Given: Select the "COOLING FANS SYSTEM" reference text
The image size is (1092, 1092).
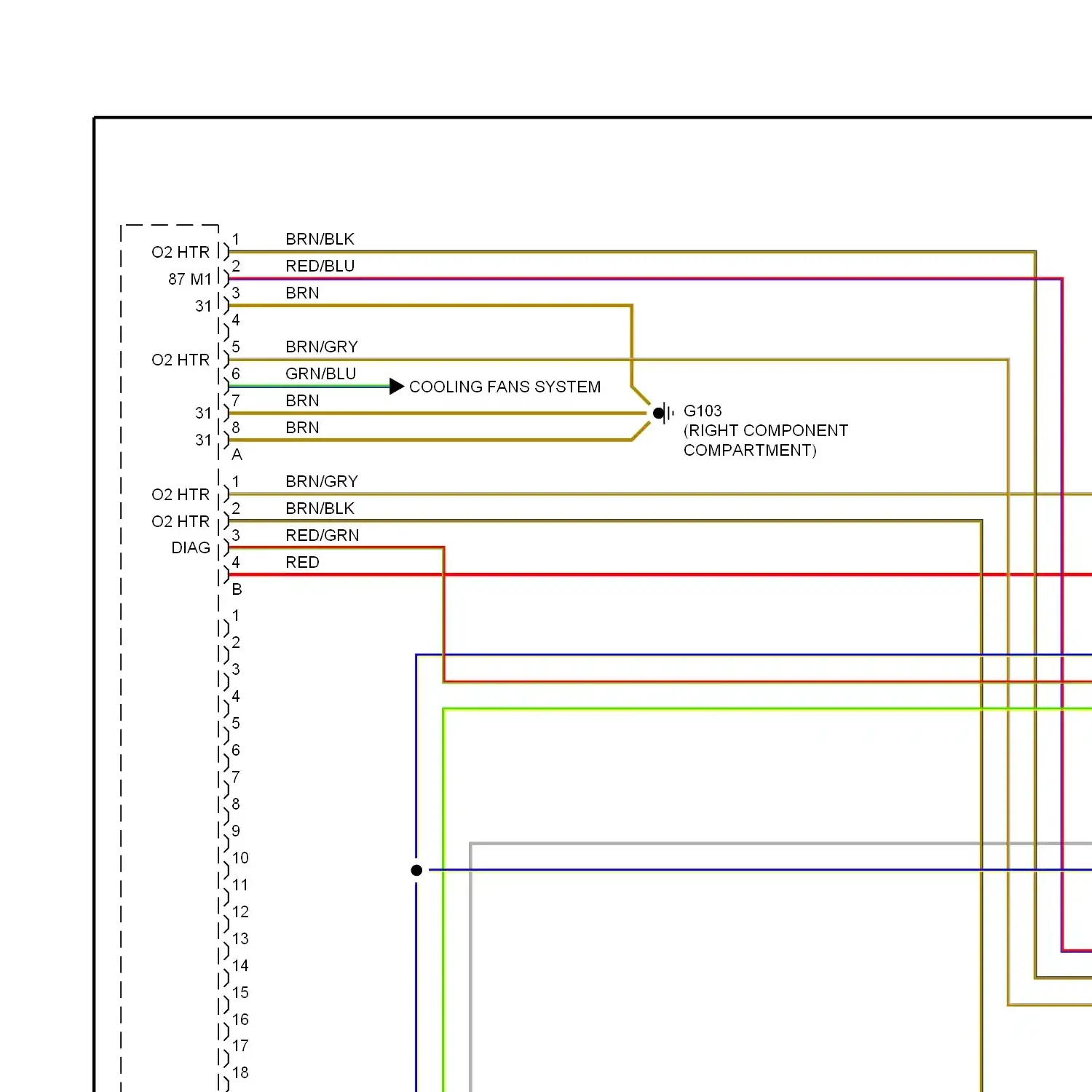Looking at the screenshot, I should point(505,387).
